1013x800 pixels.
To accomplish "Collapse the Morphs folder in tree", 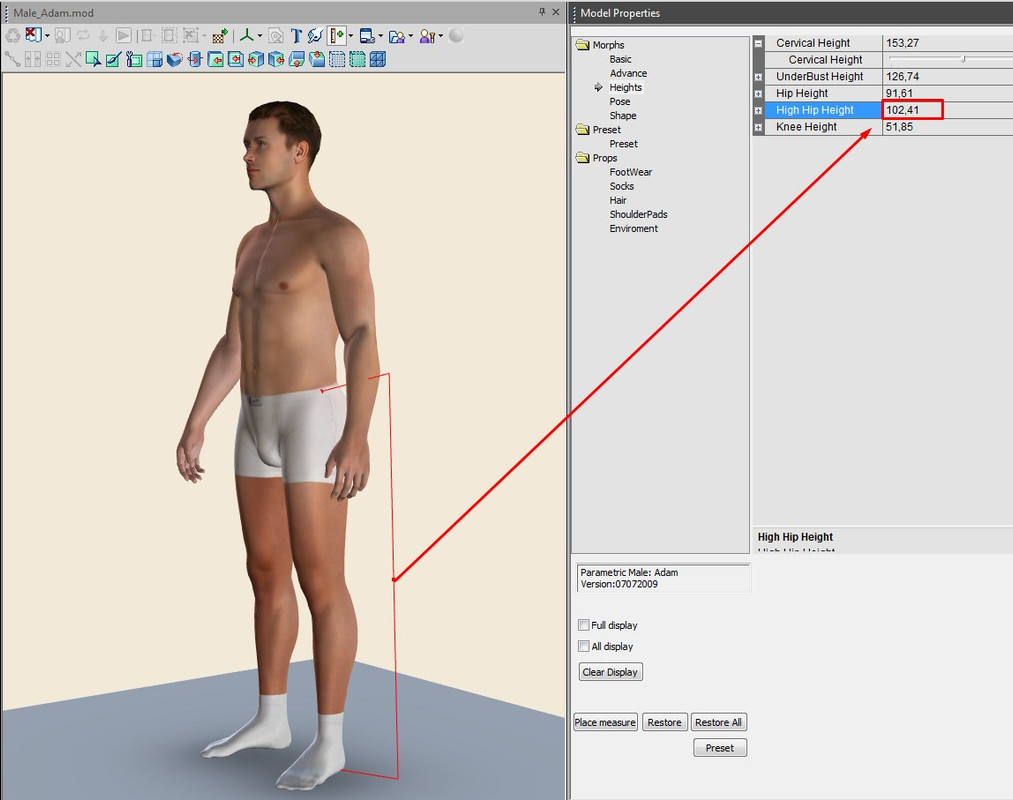I will (x=583, y=45).
